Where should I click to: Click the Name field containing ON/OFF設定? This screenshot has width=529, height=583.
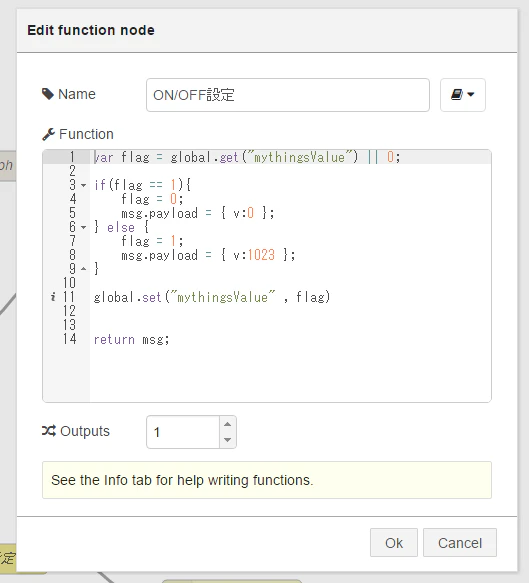[x=288, y=95]
